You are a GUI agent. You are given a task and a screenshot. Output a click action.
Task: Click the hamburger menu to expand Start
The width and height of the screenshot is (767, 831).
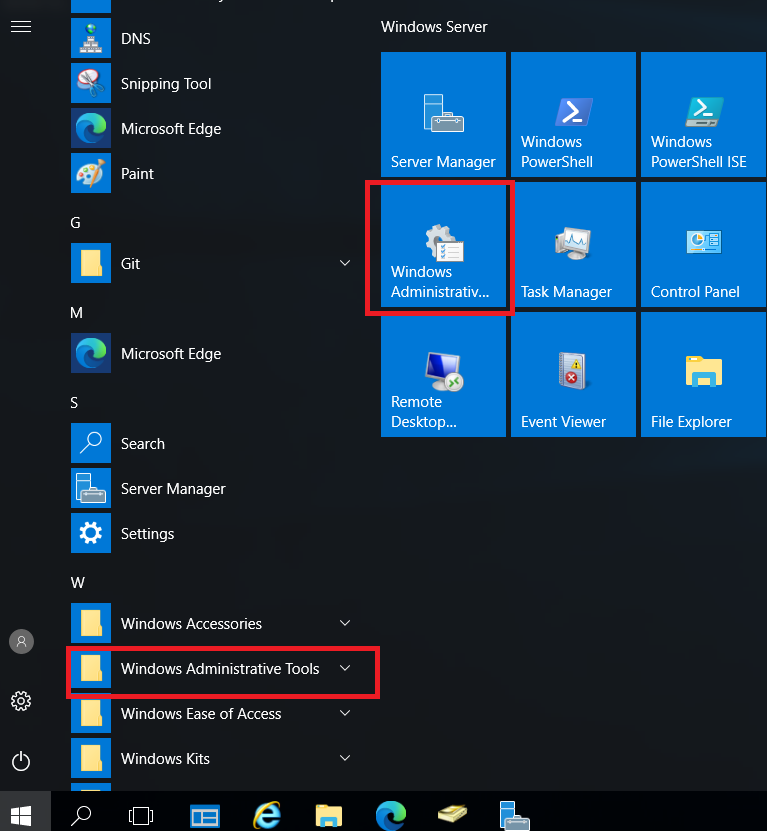coord(21,27)
